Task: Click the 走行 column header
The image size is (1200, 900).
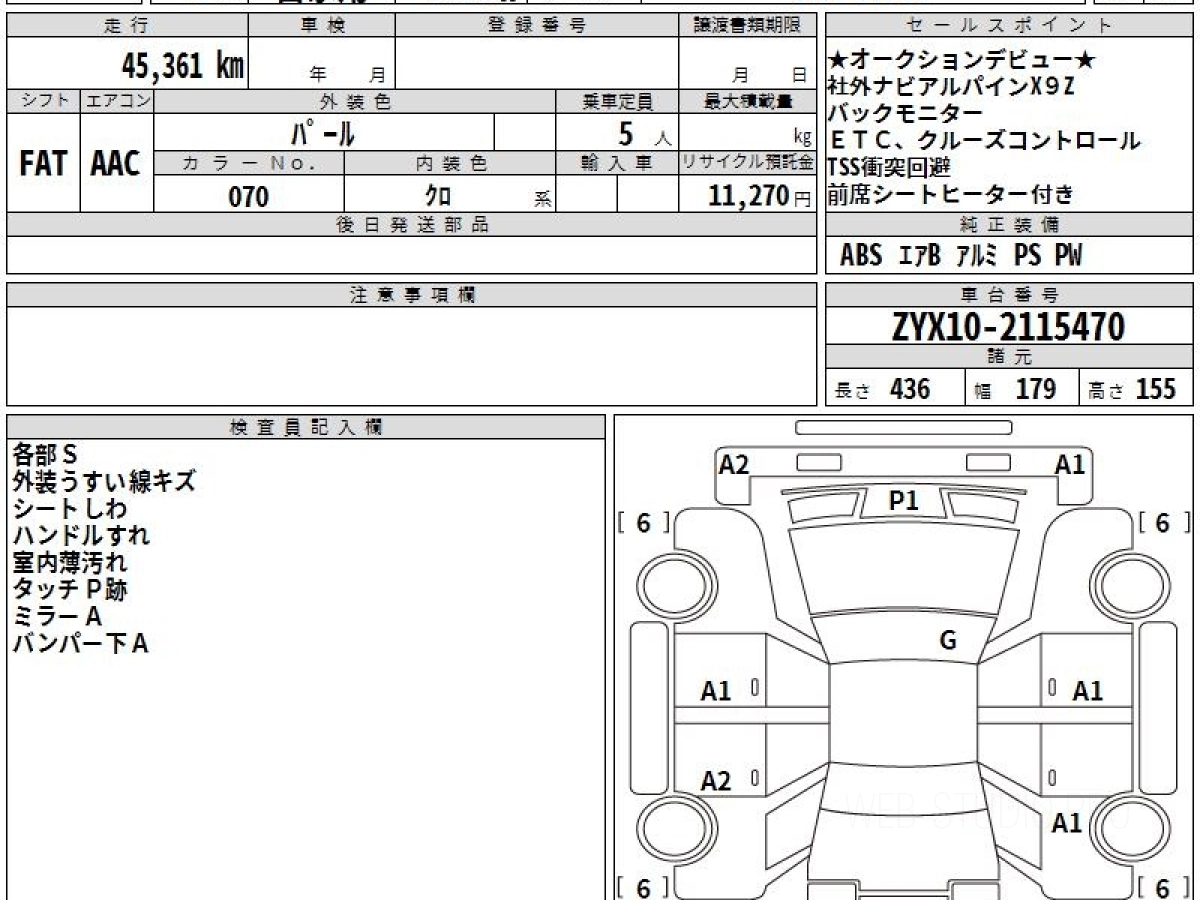Action: (127, 26)
